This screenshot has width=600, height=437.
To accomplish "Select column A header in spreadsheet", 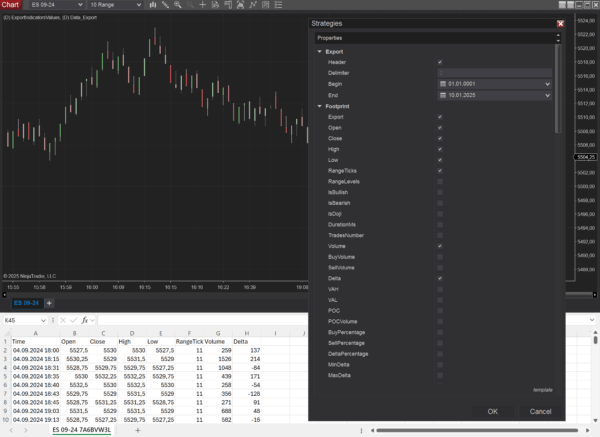I will pyautogui.click(x=36, y=333).
